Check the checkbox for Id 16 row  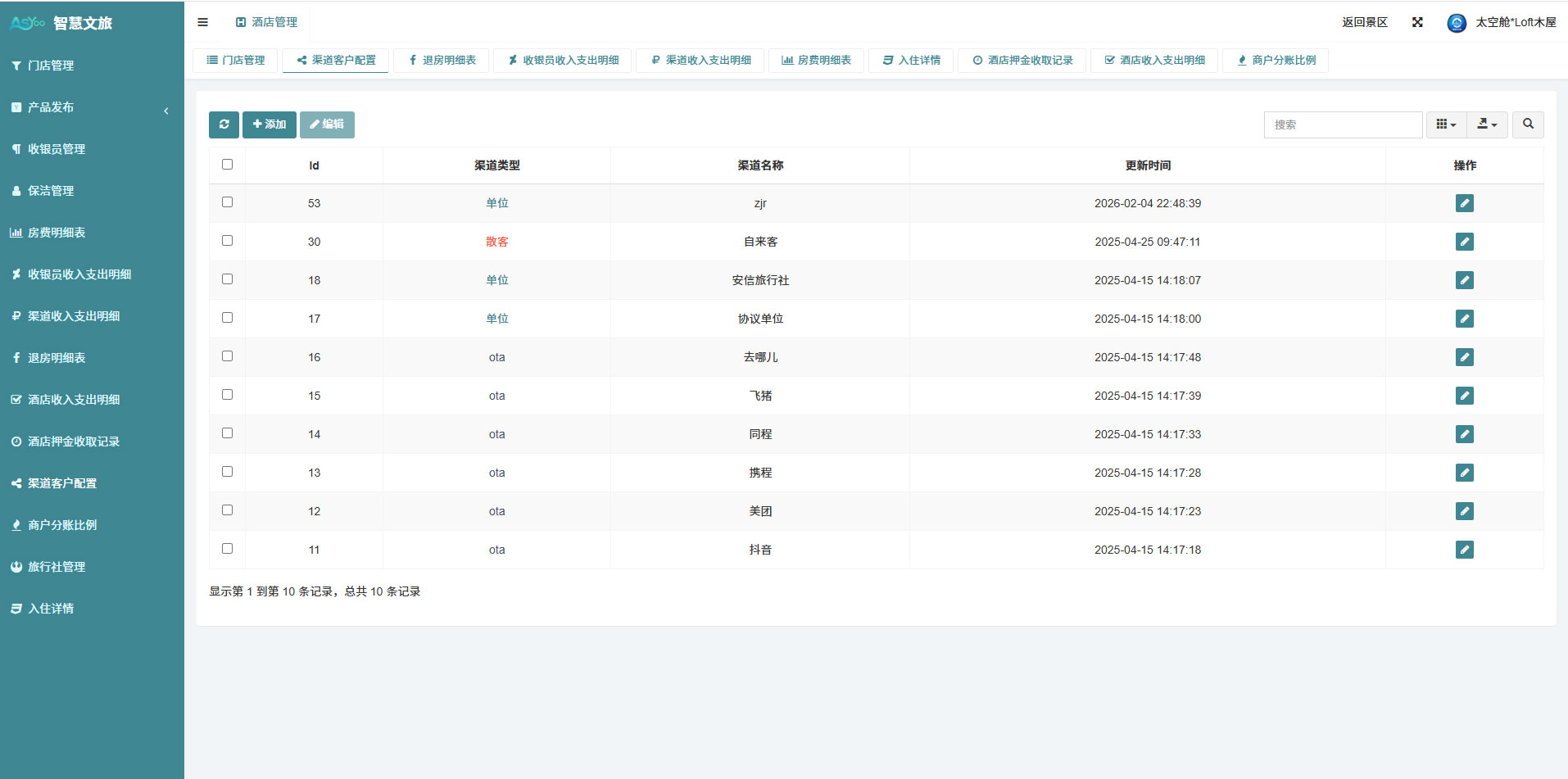227,356
